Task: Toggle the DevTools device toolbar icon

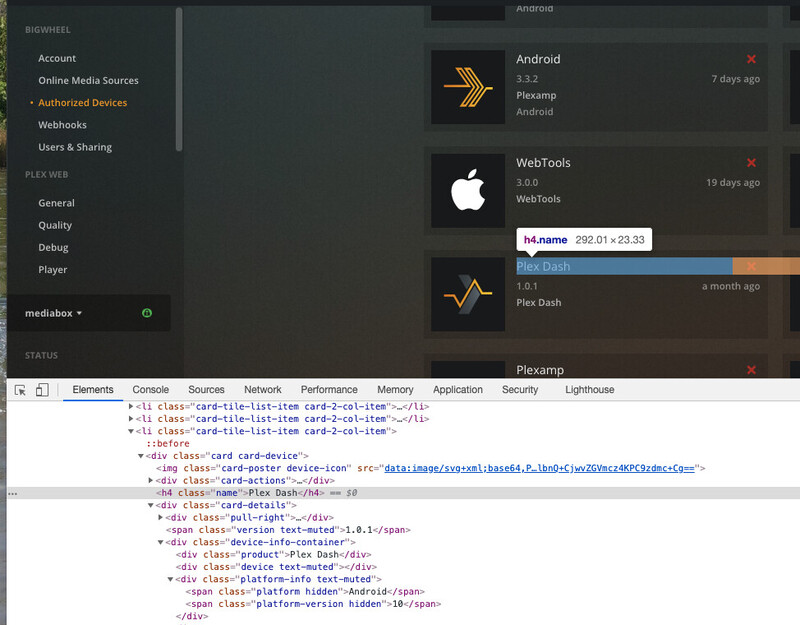Action: point(42,390)
